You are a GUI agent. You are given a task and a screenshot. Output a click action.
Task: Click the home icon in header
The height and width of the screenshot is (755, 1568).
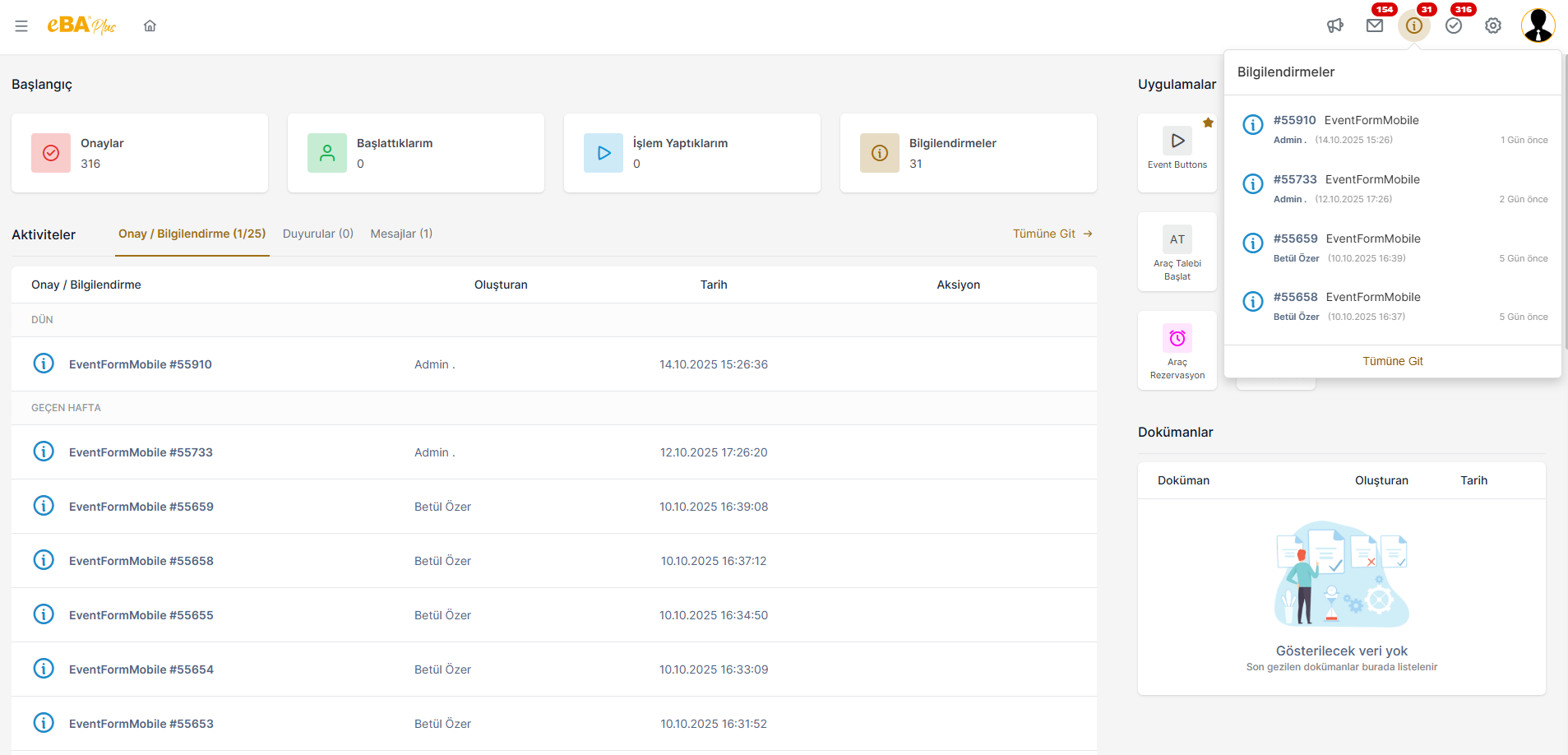click(x=150, y=26)
